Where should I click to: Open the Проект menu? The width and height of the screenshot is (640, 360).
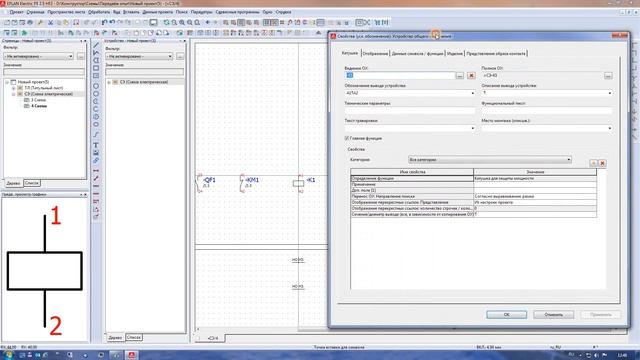click(16, 12)
